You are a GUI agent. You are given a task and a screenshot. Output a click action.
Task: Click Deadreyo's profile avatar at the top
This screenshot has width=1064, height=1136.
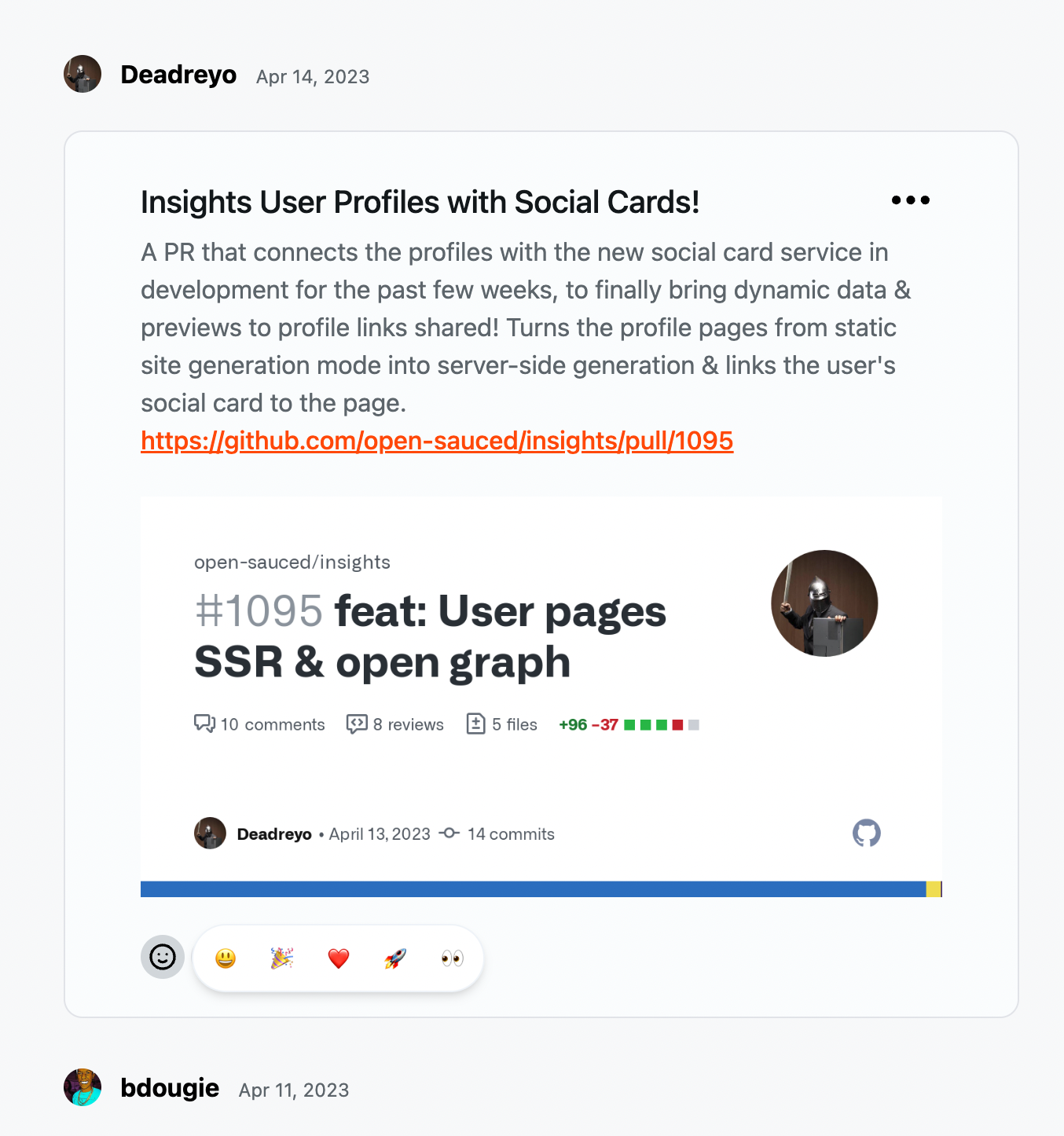[x=82, y=73]
